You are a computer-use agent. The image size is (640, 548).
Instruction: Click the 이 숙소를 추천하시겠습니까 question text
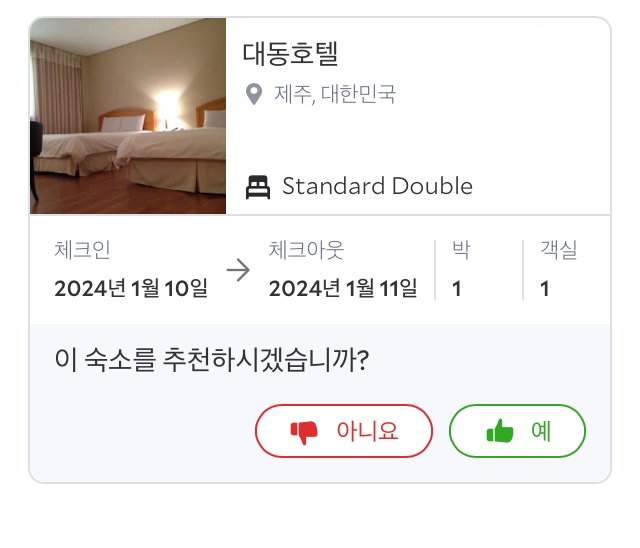coord(212,360)
